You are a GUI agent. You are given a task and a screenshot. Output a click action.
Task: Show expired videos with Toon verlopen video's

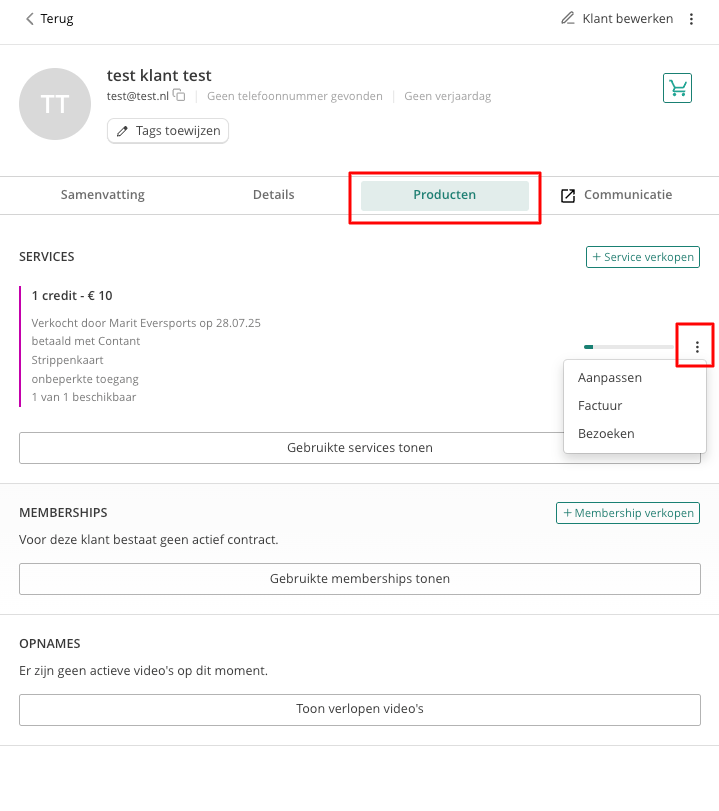360,710
